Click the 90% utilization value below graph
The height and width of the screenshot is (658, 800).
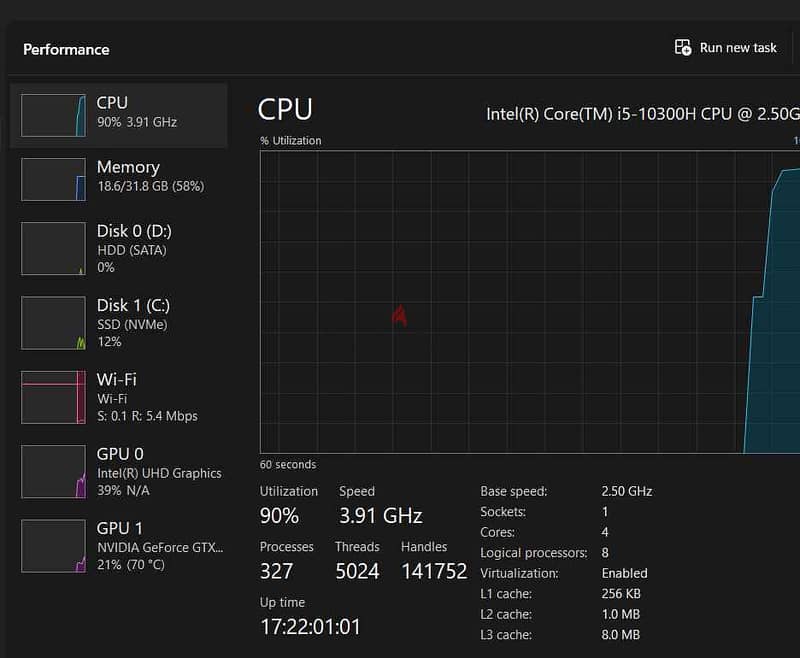pyautogui.click(x=279, y=516)
